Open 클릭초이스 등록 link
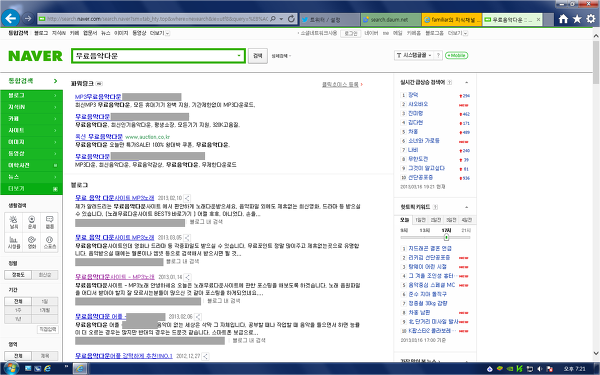Viewport: 600px width, 375px height. click(340, 84)
